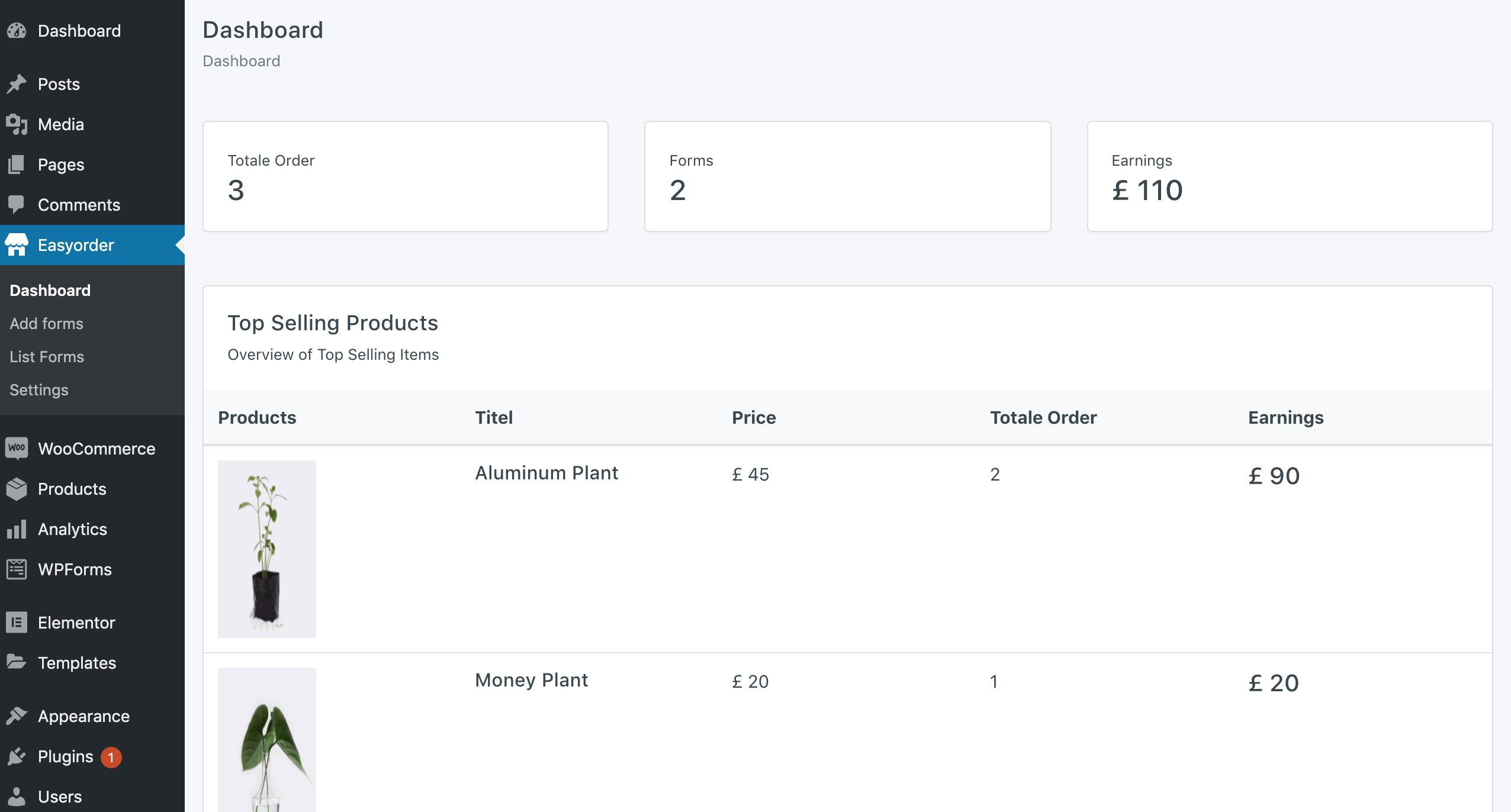Click the Media library icon

pyautogui.click(x=17, y=124)
